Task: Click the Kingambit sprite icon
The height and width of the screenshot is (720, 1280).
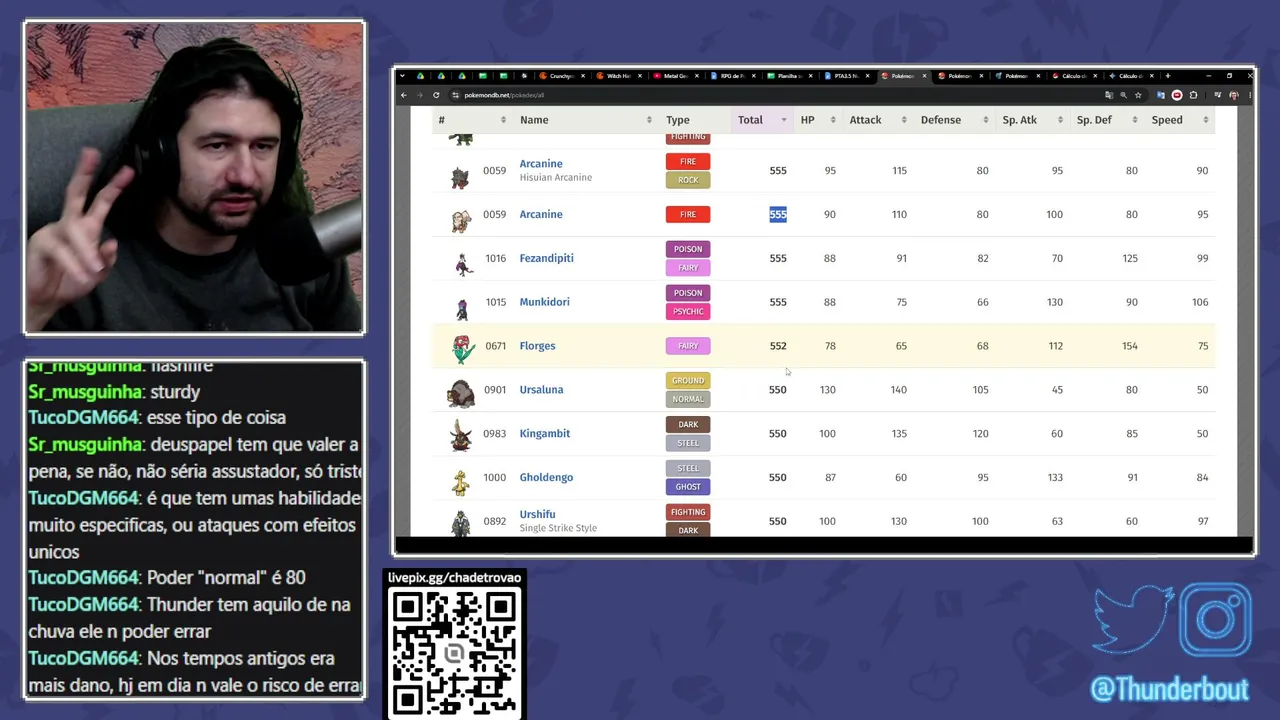Action: 461,436
